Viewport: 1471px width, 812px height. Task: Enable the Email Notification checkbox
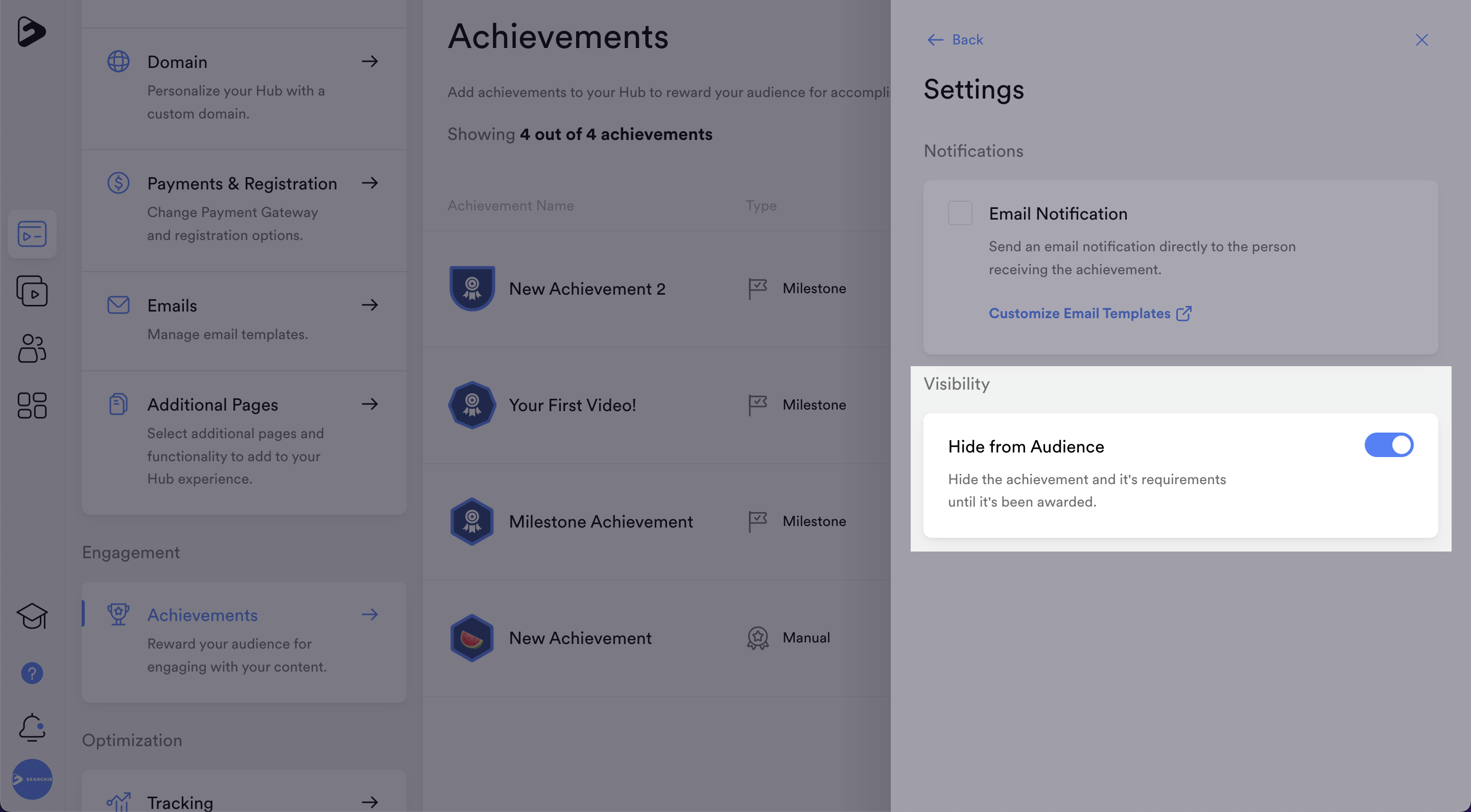point(960,213)
